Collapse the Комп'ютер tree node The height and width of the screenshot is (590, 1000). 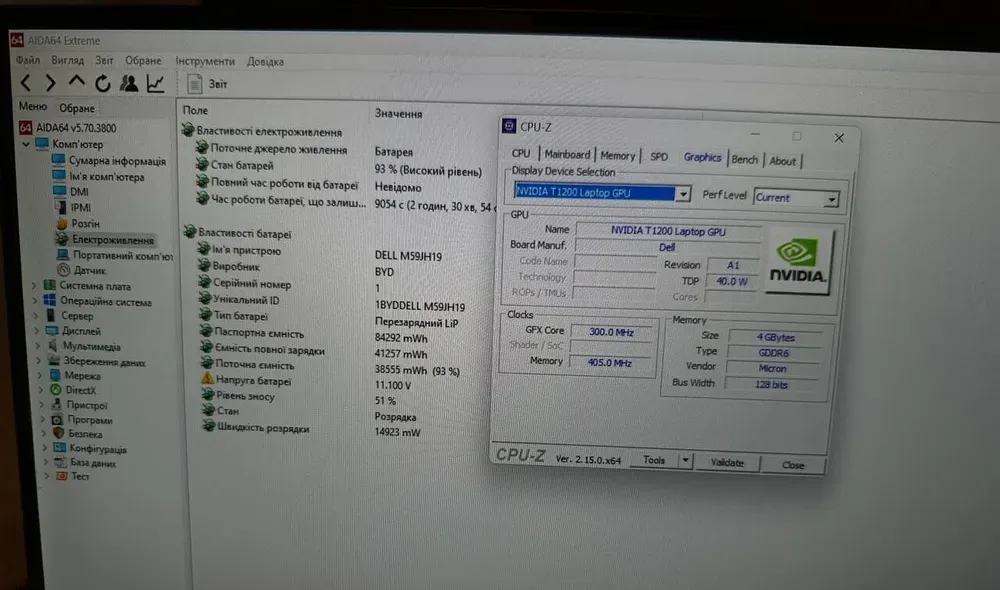(27, 144)
